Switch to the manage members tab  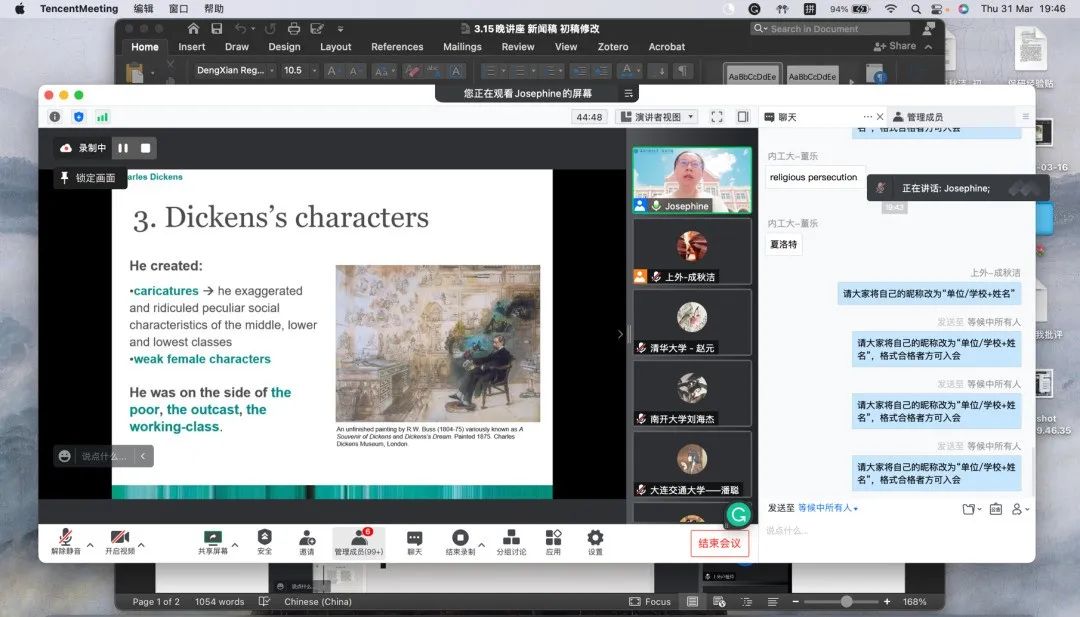coord(917,117)
